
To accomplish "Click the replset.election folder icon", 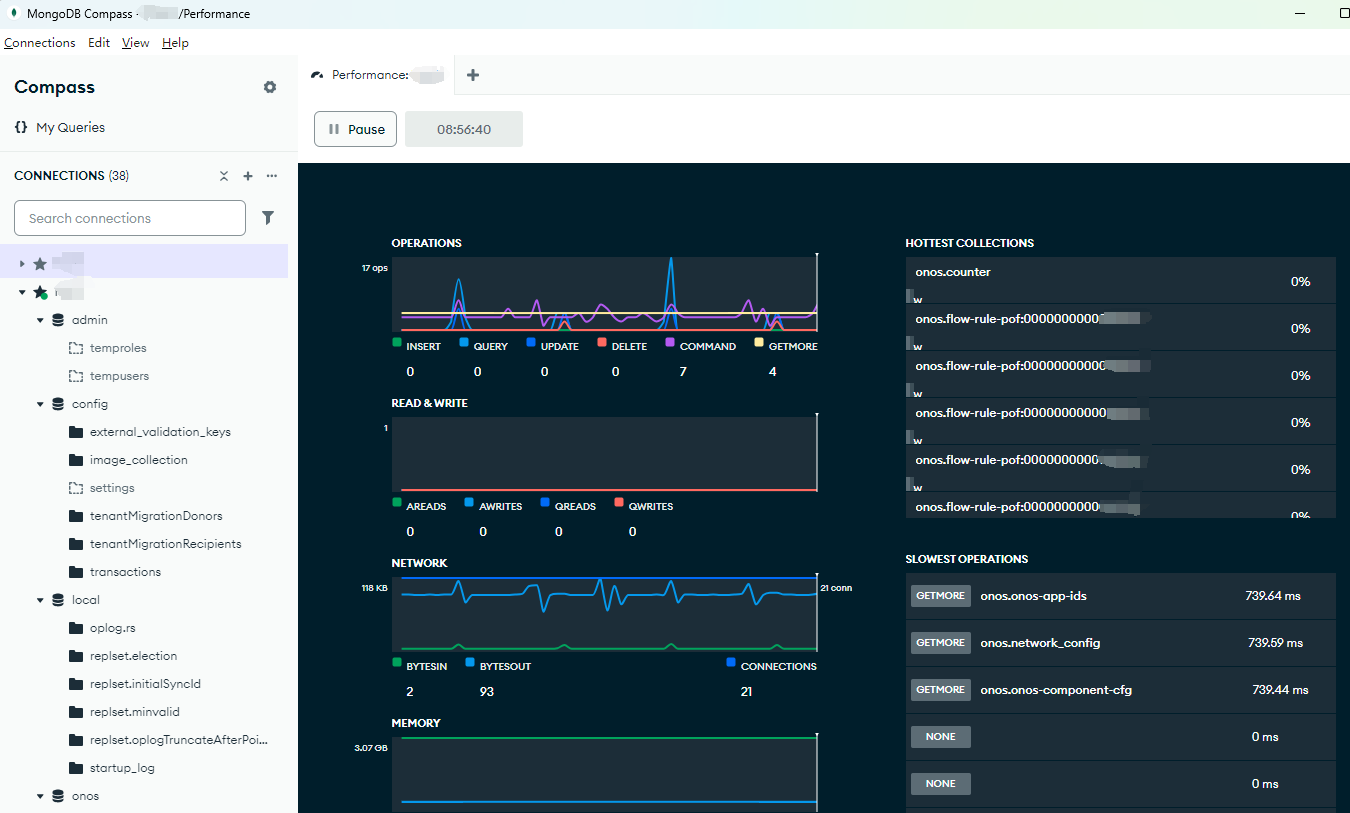I will [76, 656].
